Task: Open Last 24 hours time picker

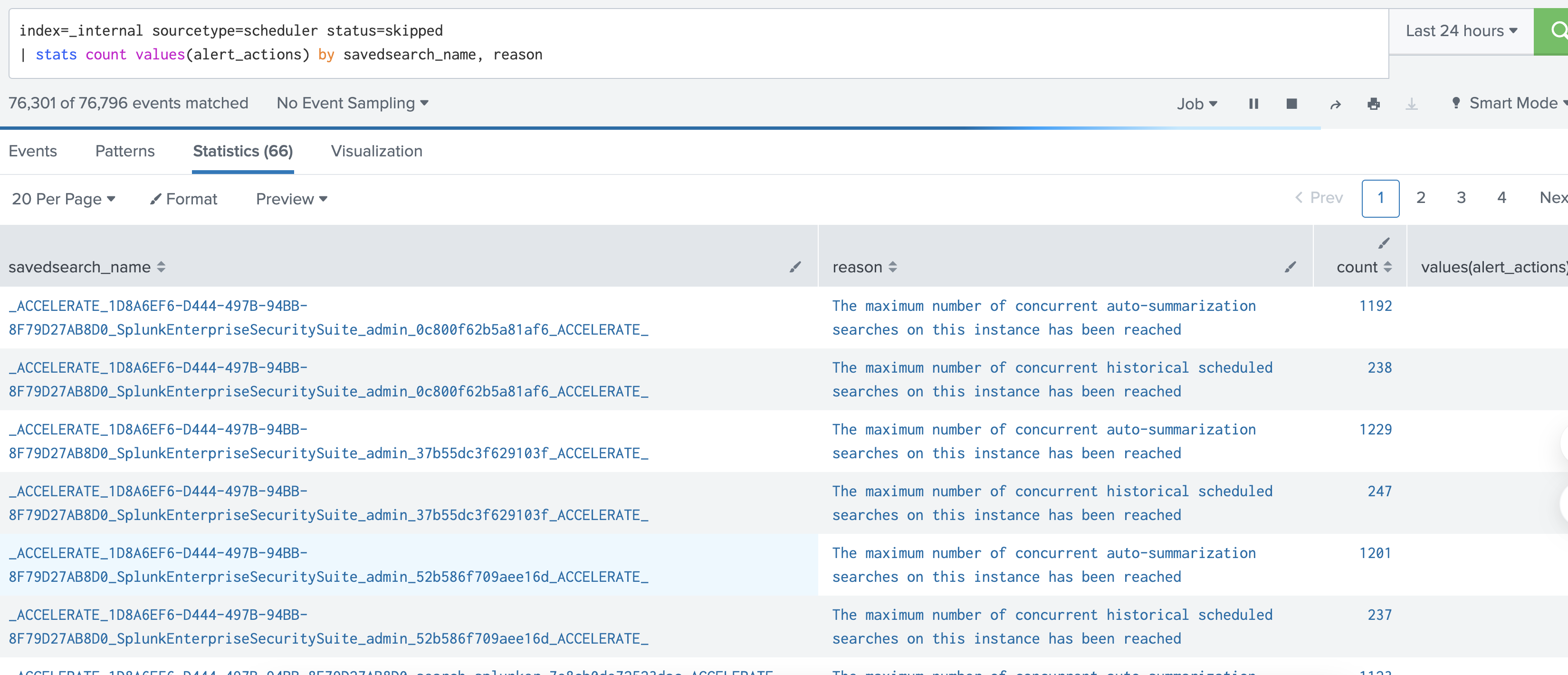Action: point(1460,31)
